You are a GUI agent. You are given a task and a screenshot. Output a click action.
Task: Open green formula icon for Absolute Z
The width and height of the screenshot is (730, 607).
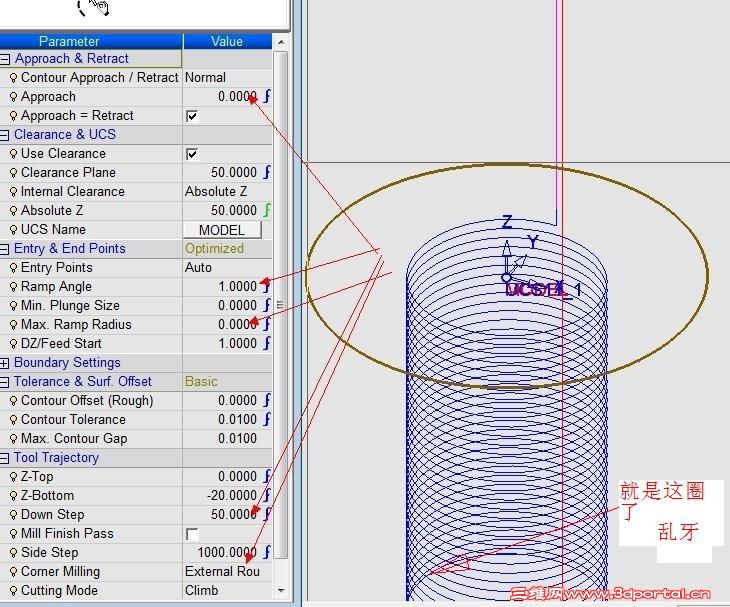point(267,210)
